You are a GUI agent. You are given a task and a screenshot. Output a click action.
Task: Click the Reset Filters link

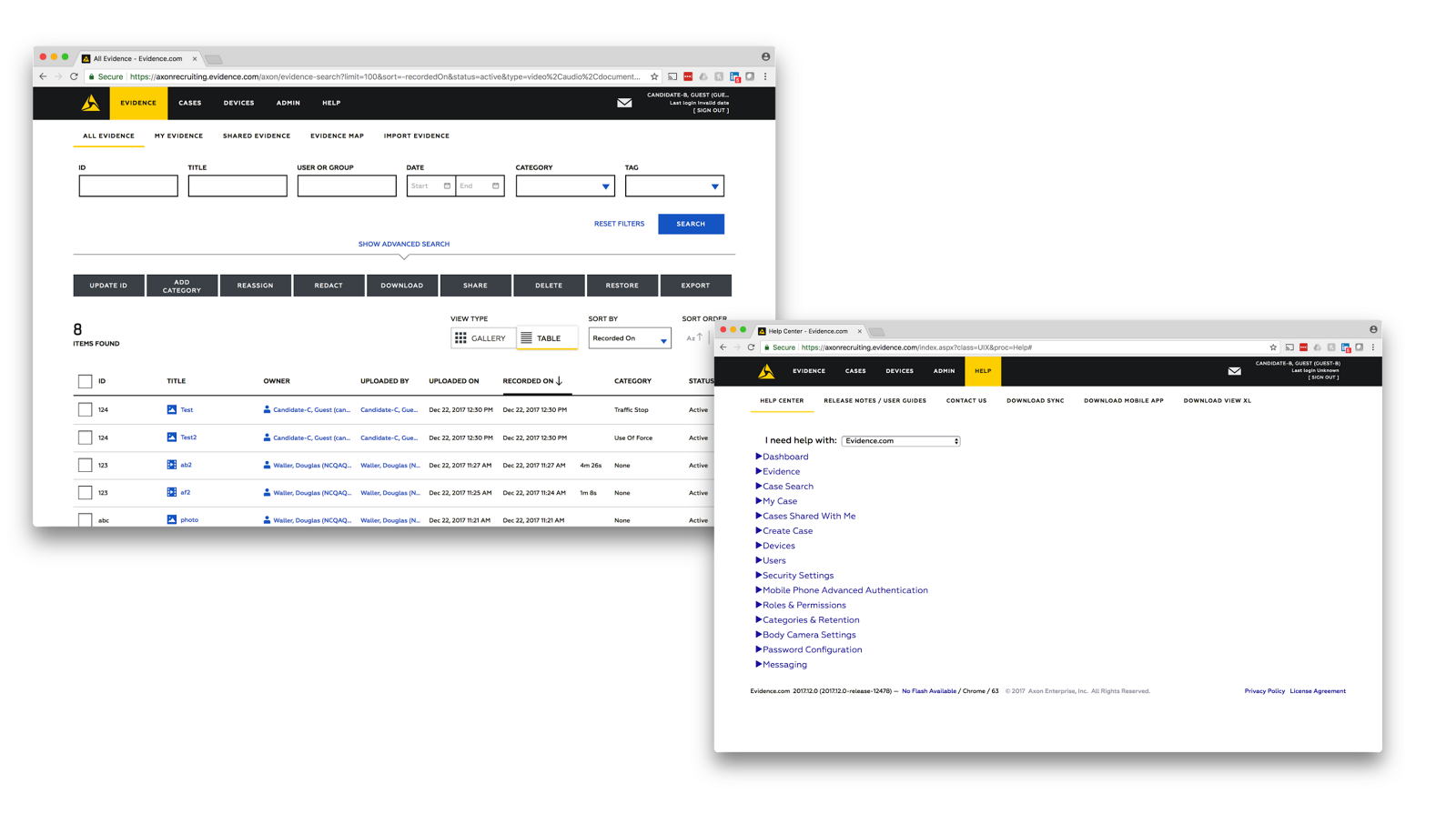[619, 224]
